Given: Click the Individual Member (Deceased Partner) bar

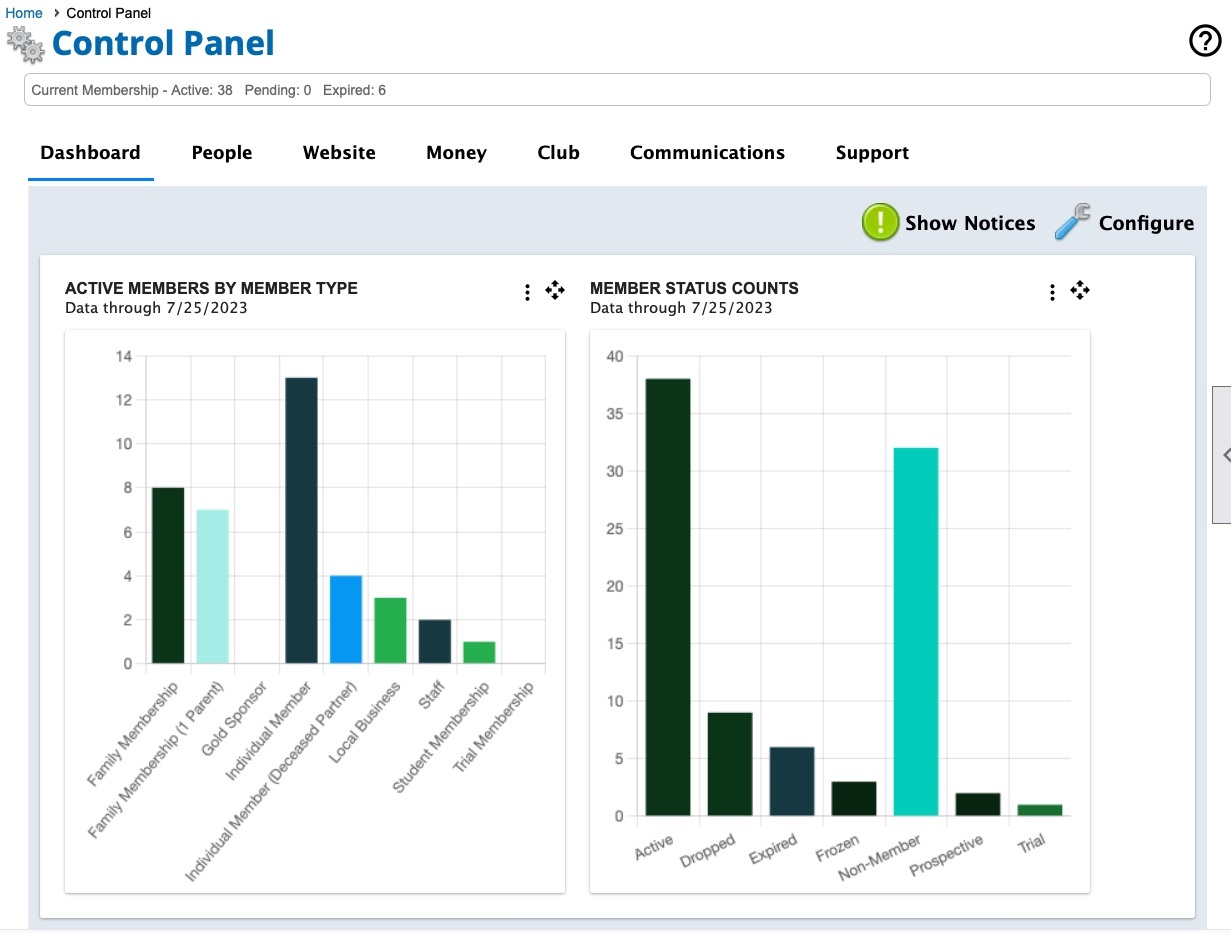Looking at the screenshot, I should pyautogui.click(x=346, y=619).
